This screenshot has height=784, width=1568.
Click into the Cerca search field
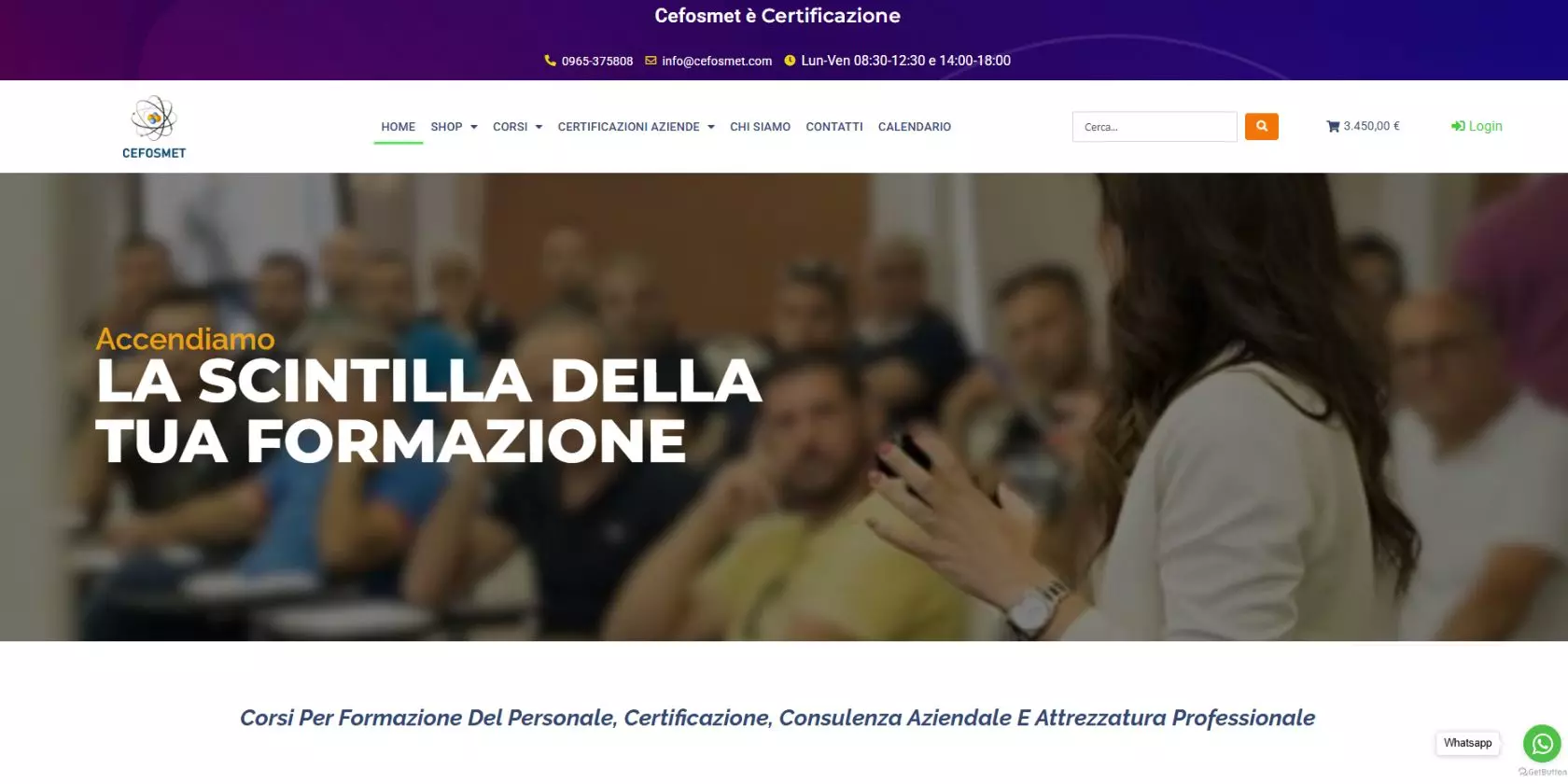click(x=1155, y=127)
